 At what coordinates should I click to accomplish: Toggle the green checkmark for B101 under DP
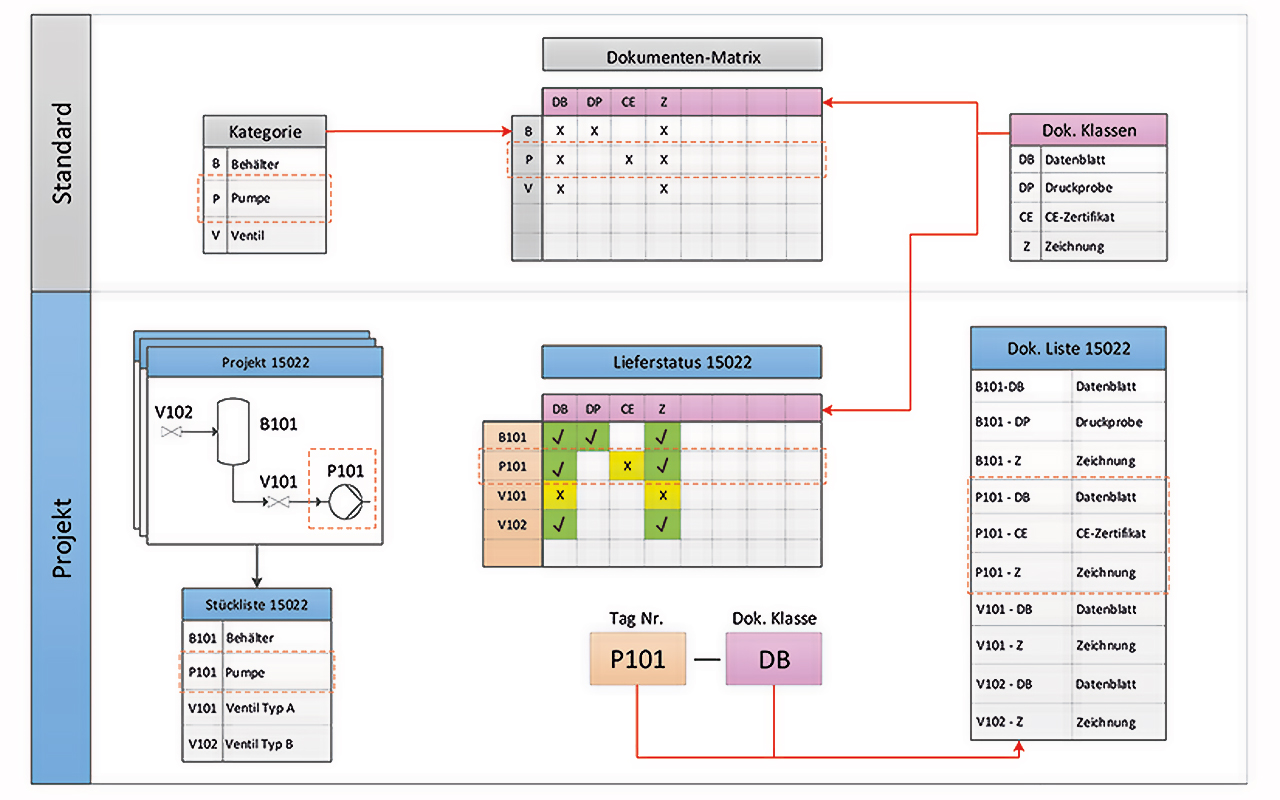pos(593,437)
